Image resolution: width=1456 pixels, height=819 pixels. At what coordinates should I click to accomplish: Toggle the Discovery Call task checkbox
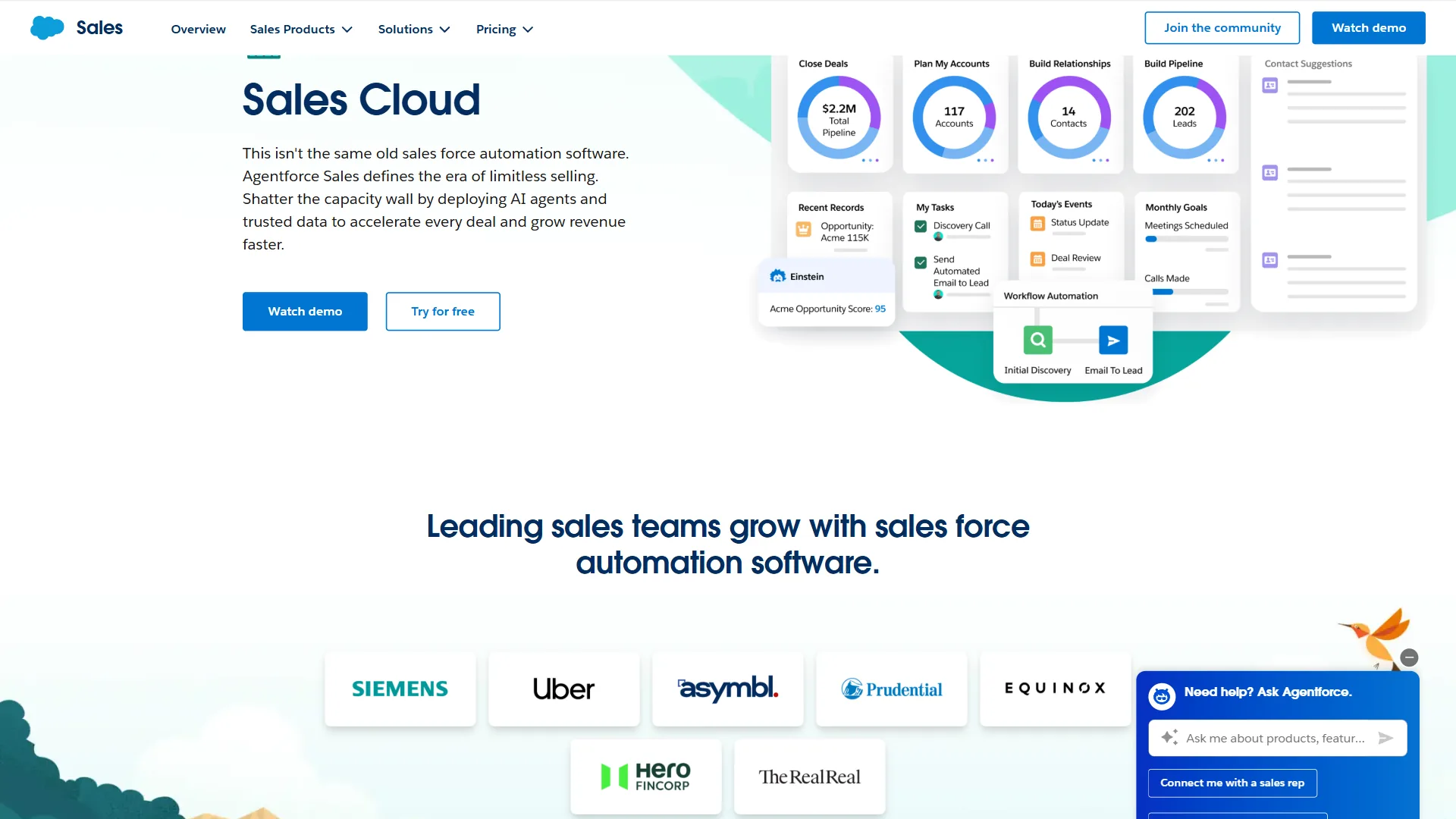point(921,226)
